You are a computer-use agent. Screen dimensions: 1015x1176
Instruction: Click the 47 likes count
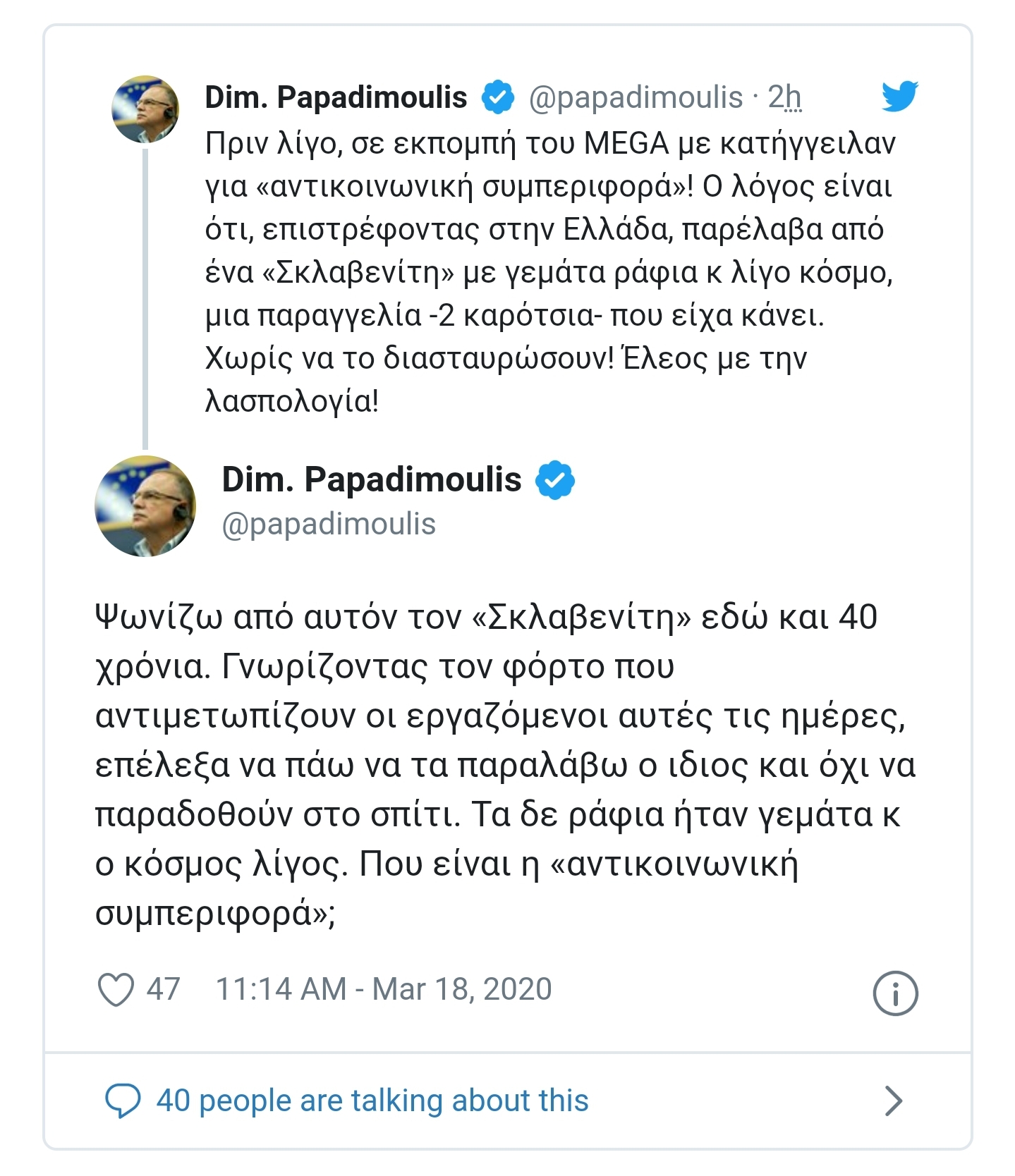(x=163, y=988)
